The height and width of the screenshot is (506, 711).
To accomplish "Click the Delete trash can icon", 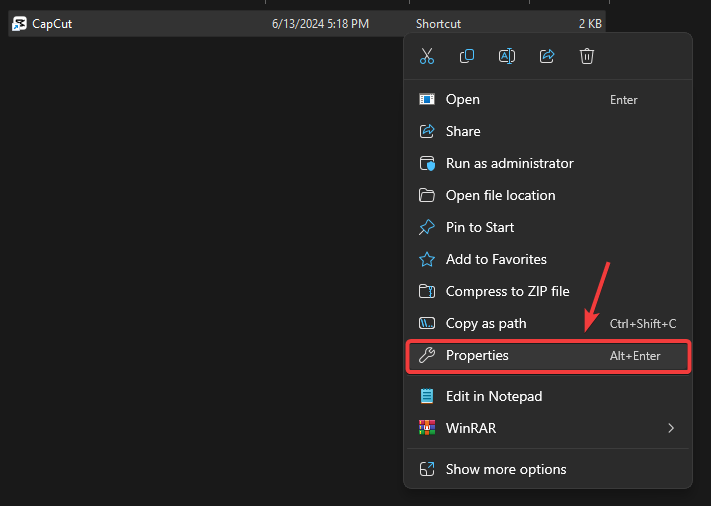I will [587, 56].
